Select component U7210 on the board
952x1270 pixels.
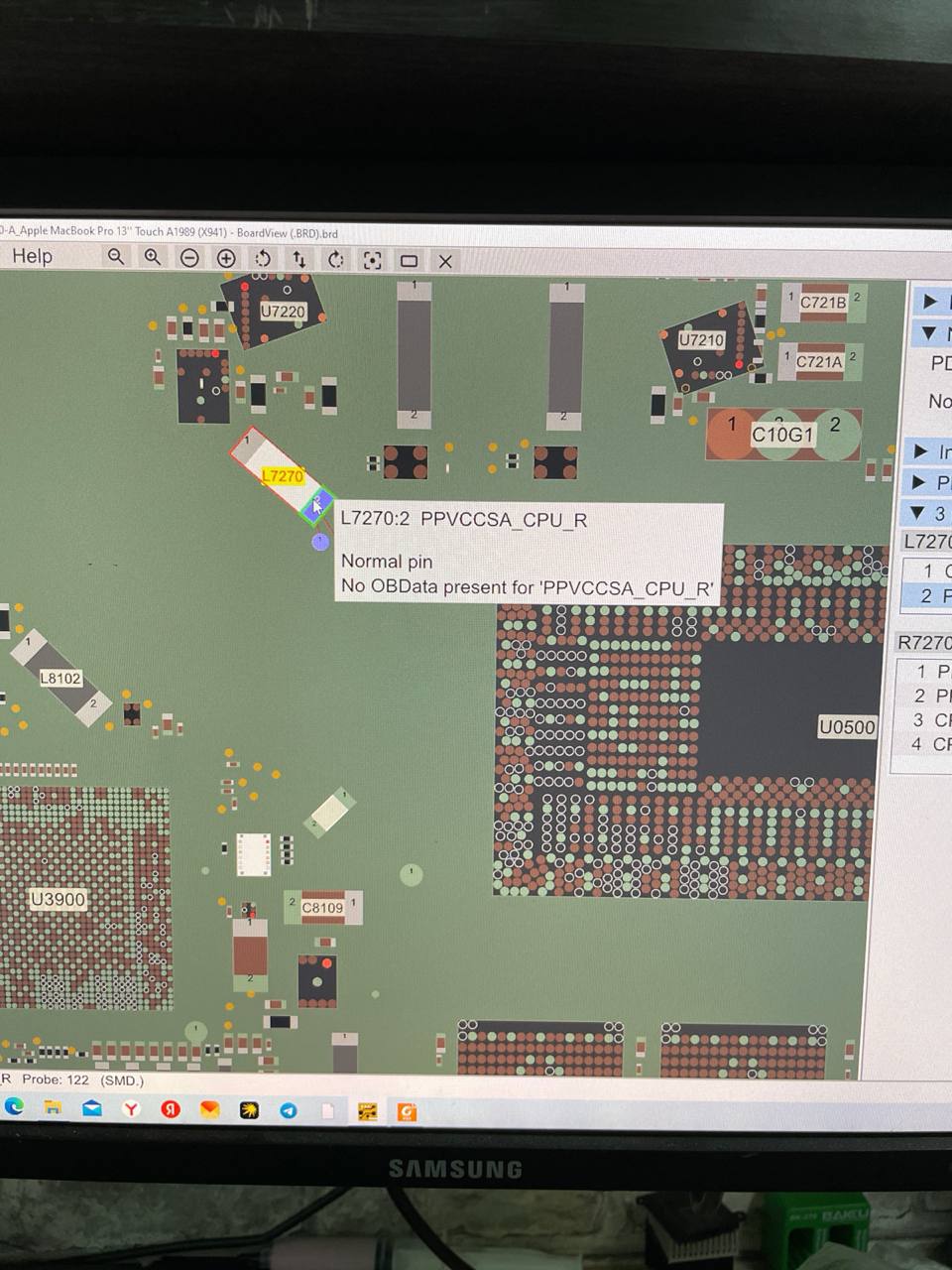tap(701, 339)
